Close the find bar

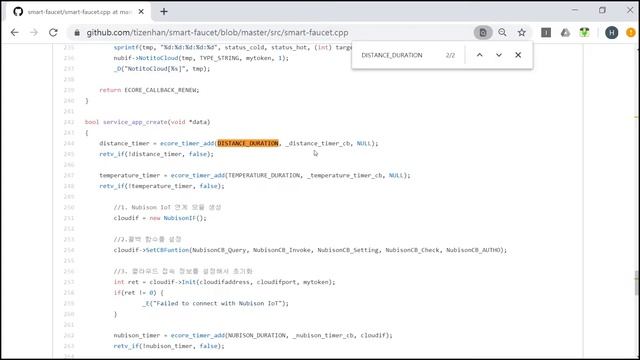(x=518, y=55)
